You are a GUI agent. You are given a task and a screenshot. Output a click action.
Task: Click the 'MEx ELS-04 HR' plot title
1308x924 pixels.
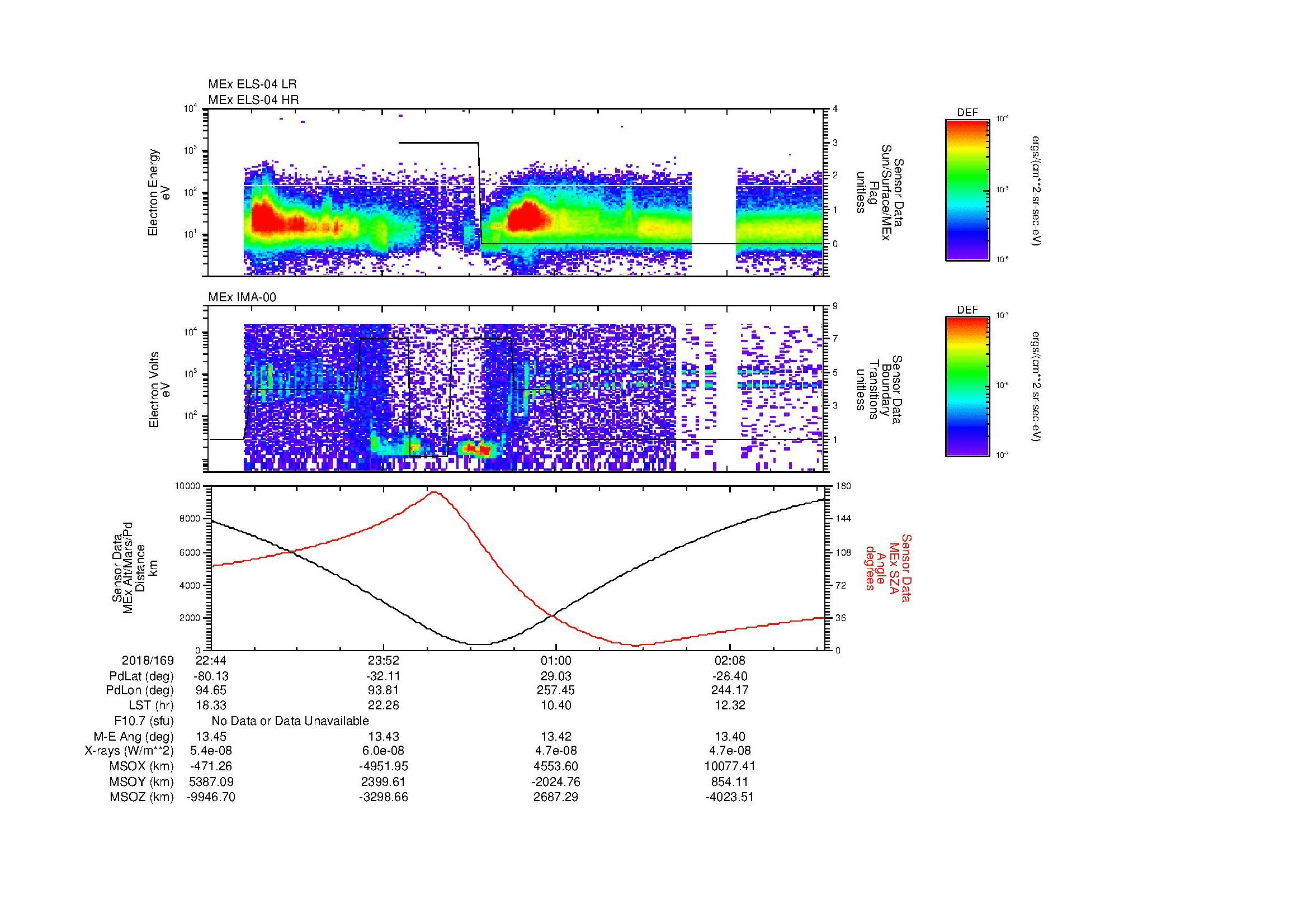(x=253, y=99)
